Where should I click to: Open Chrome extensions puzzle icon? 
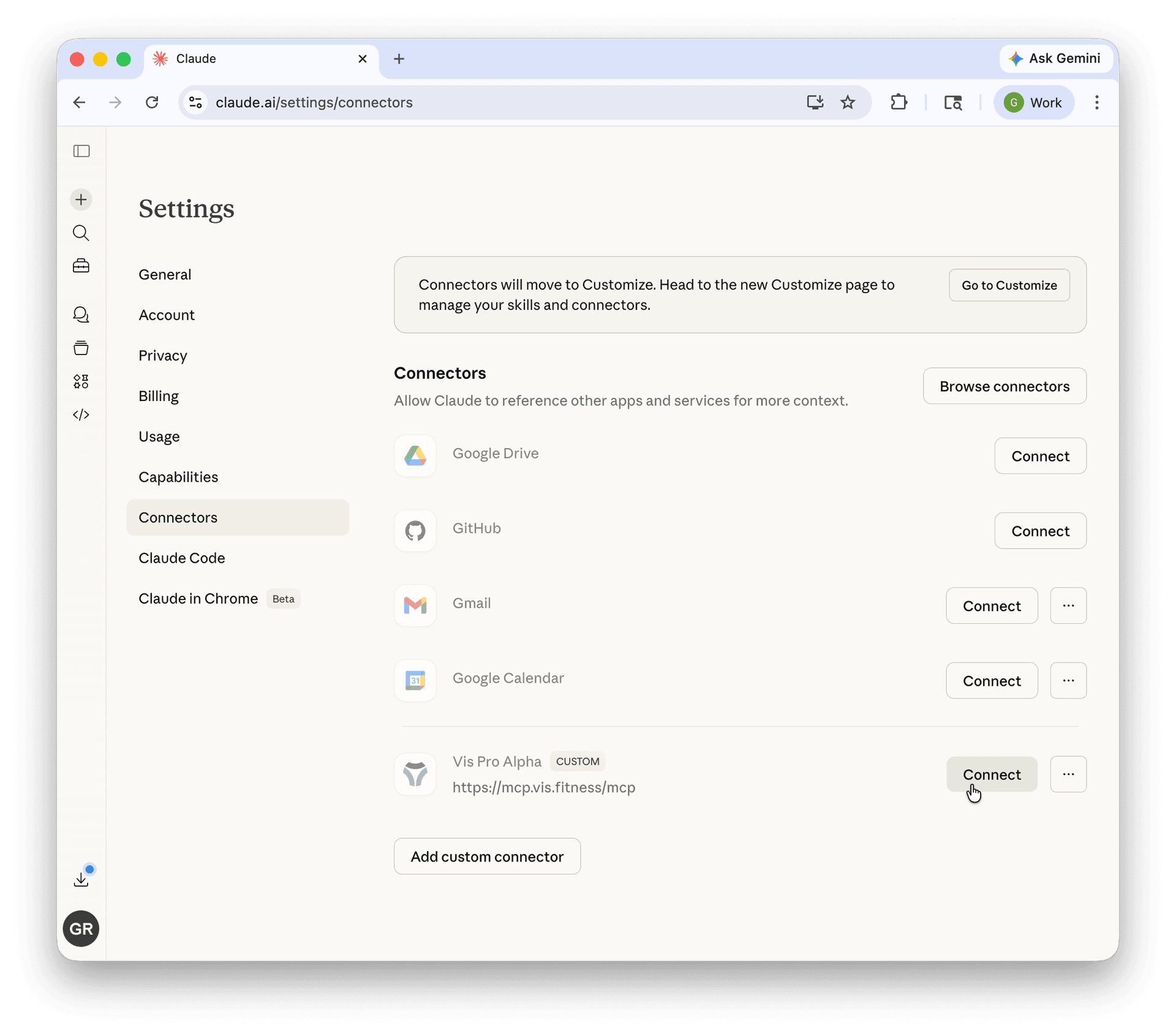tap(899, 102)
